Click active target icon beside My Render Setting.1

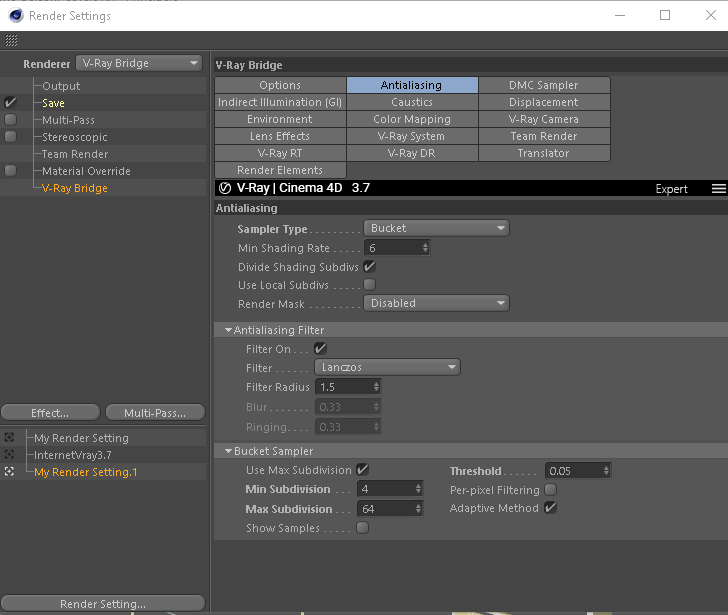(x=9, y=472)
